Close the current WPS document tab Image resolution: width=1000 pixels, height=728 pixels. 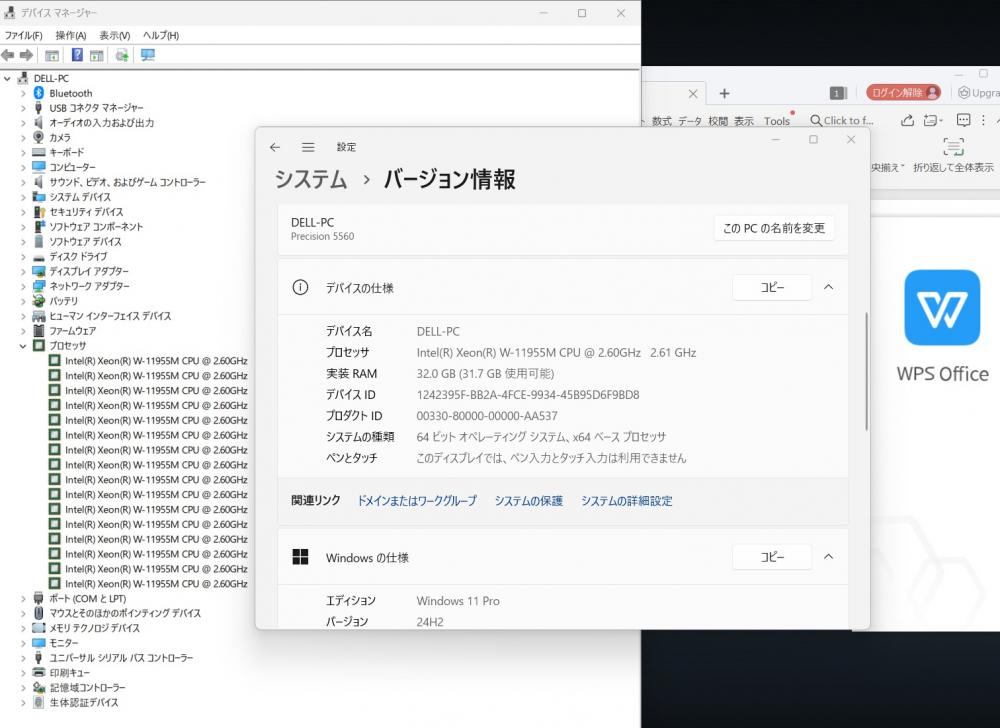pyautogui.click(x=693, y=94)
